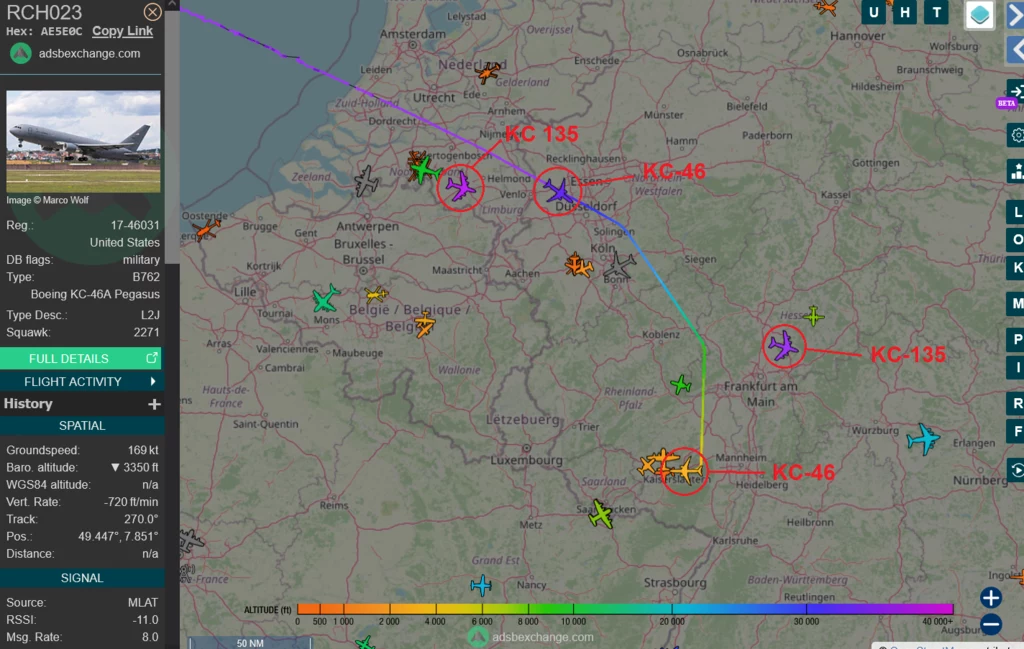Open map settings gear

[x=1016, y=135]
